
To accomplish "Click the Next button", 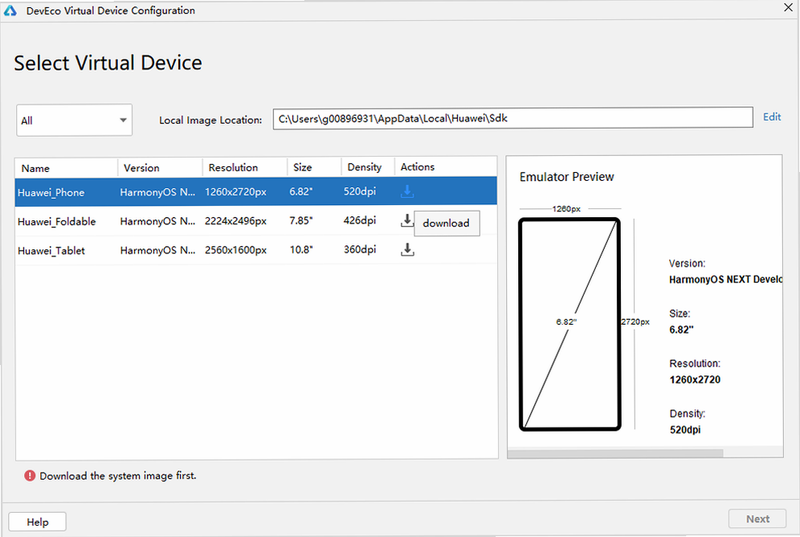I will (758, 519).
